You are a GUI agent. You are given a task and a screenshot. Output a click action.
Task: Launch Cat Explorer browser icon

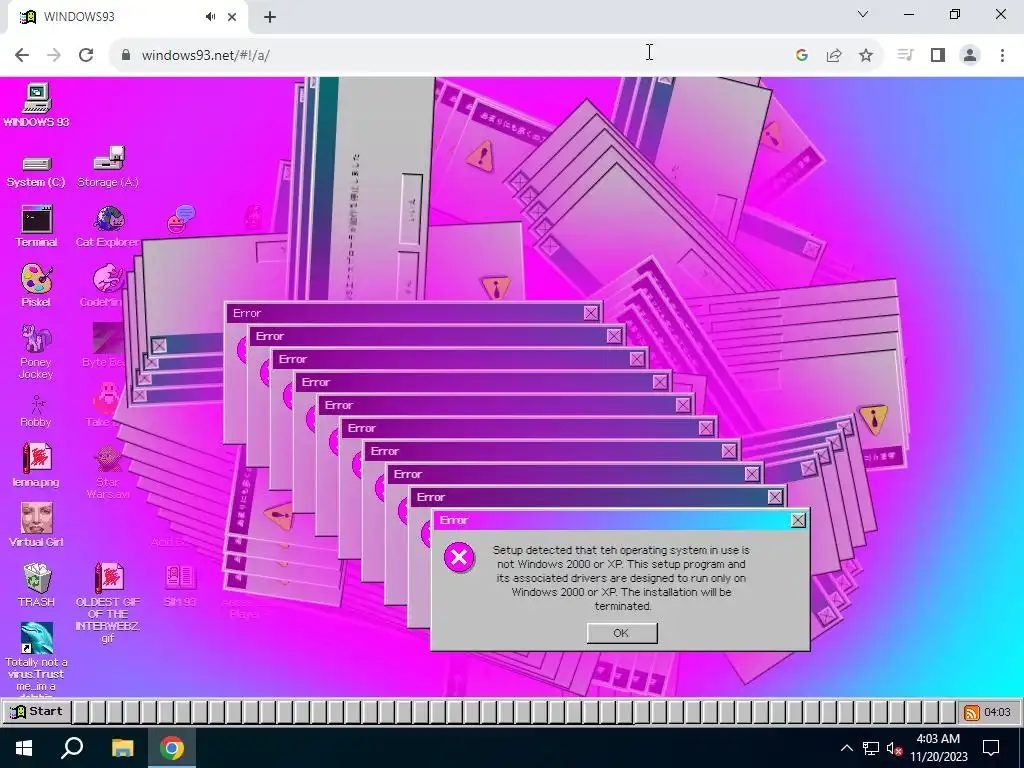[x=108, y=226]
